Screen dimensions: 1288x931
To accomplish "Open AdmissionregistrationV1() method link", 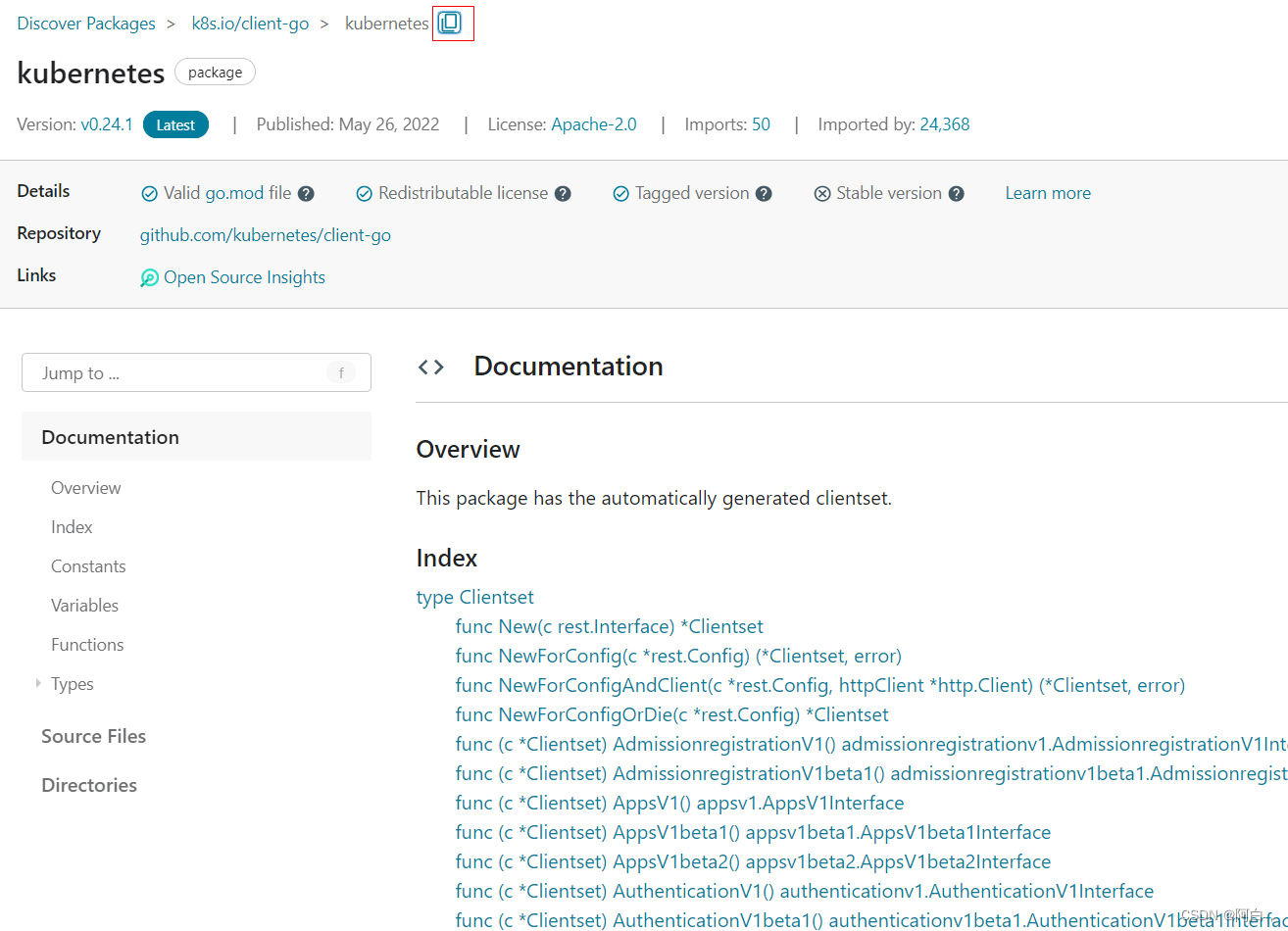I will point(871,744).
